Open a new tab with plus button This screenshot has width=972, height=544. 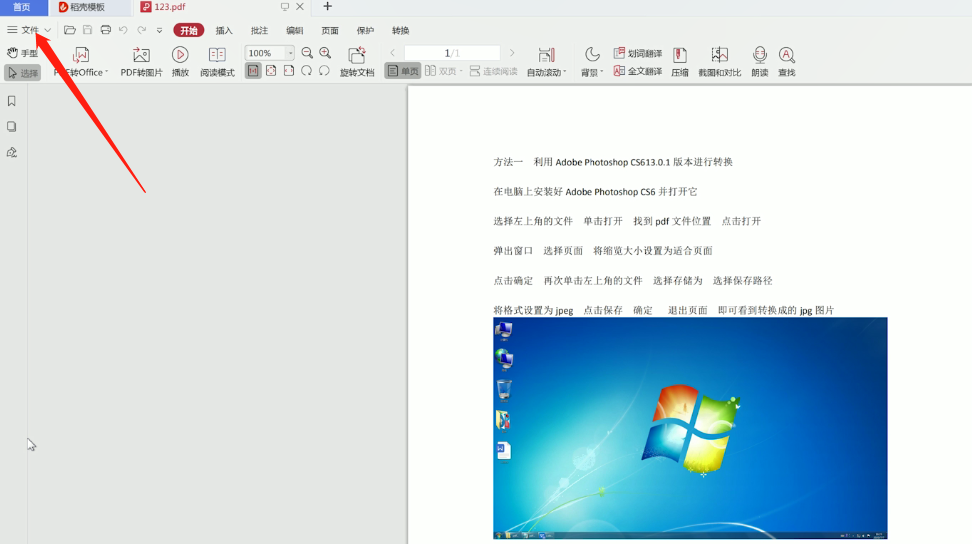(327, 6)
